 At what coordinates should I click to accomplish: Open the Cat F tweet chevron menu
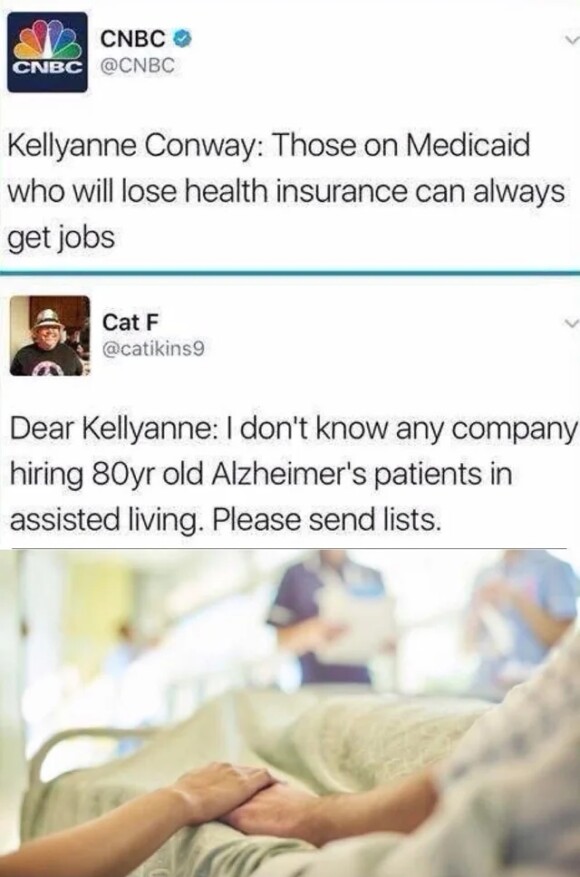[x=570, y=323]
